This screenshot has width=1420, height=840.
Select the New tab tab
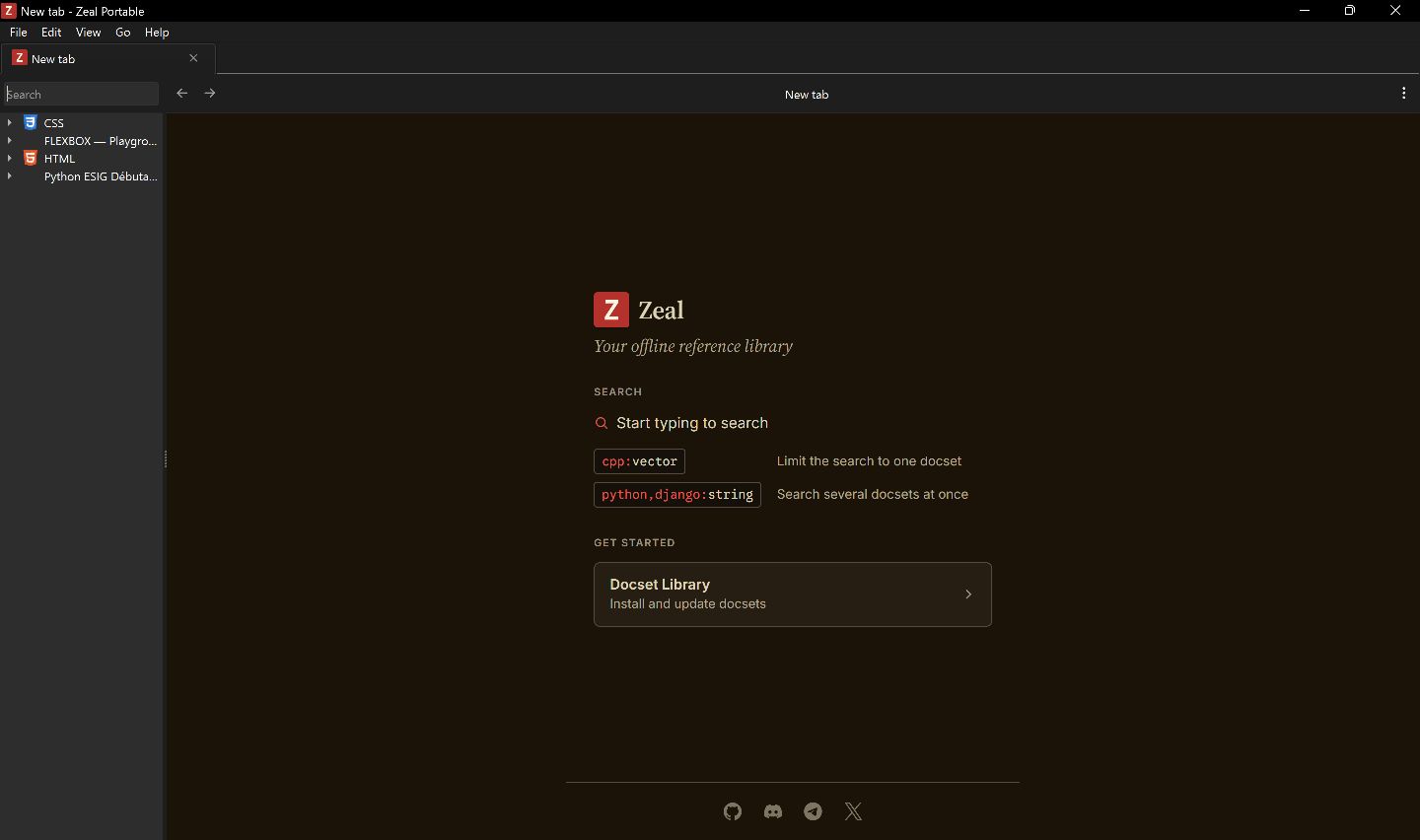click(107, 58)
